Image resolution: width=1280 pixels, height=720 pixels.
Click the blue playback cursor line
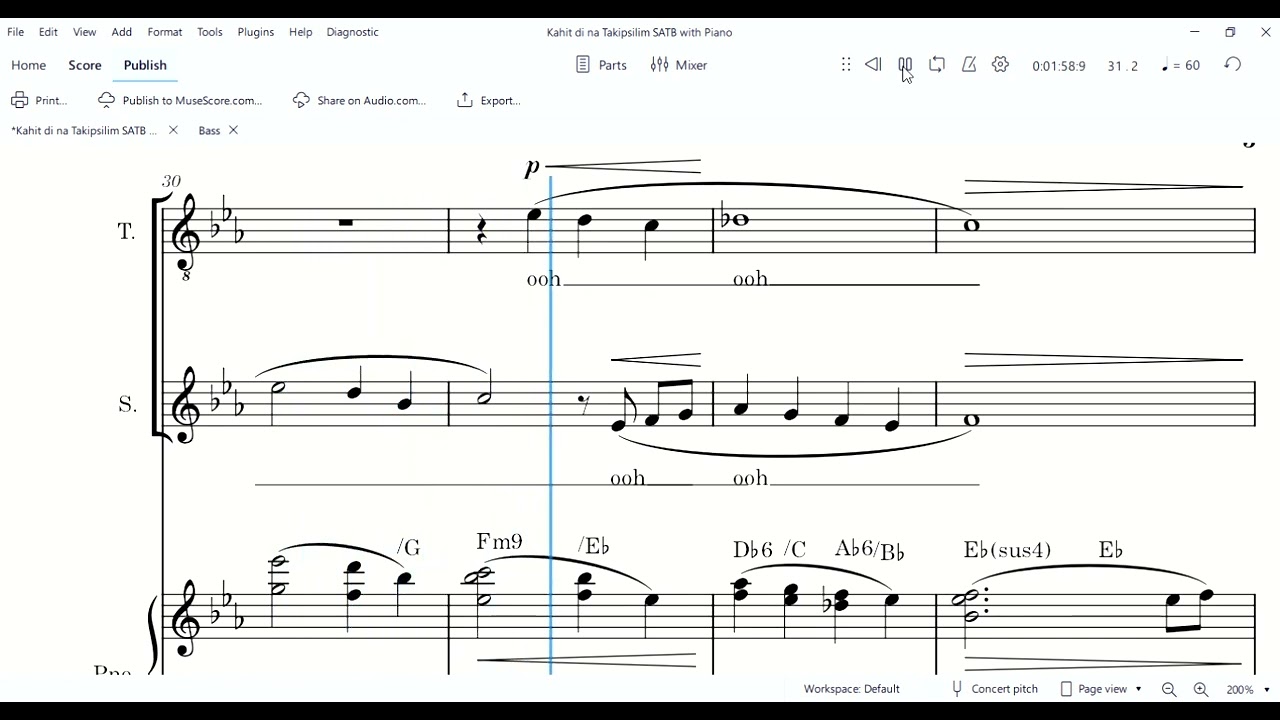[551, 425]
